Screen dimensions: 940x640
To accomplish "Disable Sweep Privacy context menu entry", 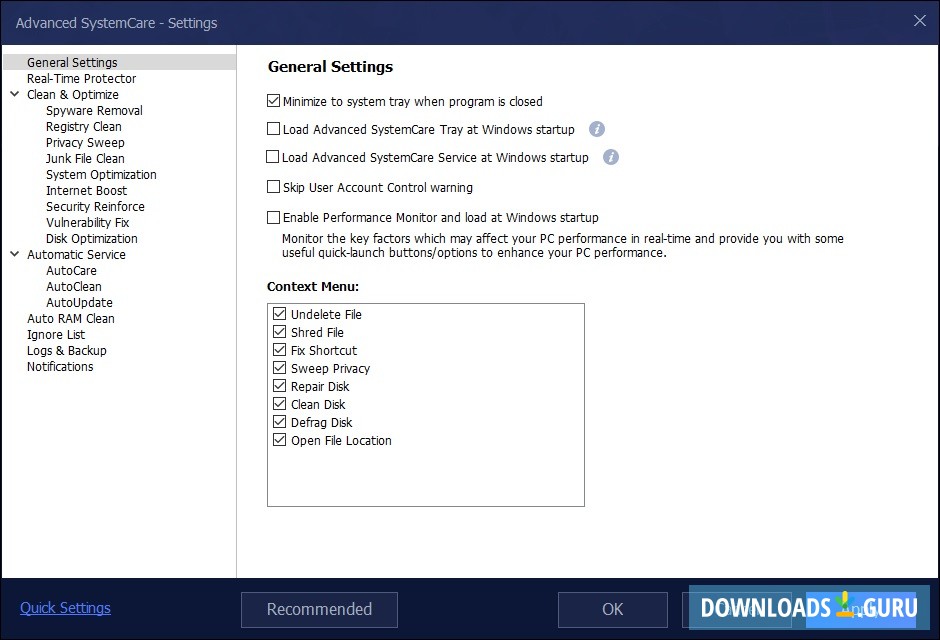I will coord(279,368).
